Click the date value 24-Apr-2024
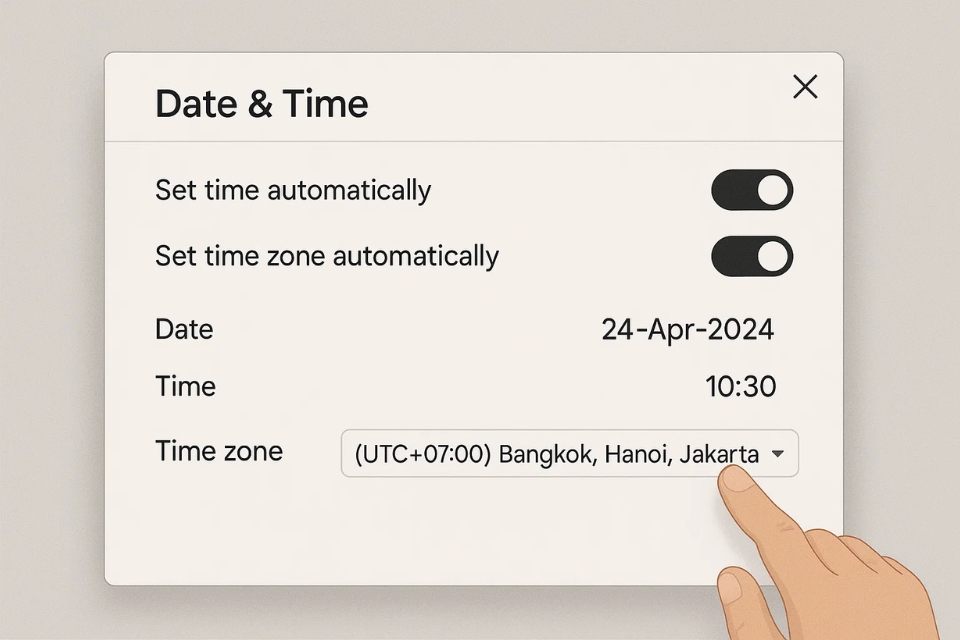 click(687, 329)
